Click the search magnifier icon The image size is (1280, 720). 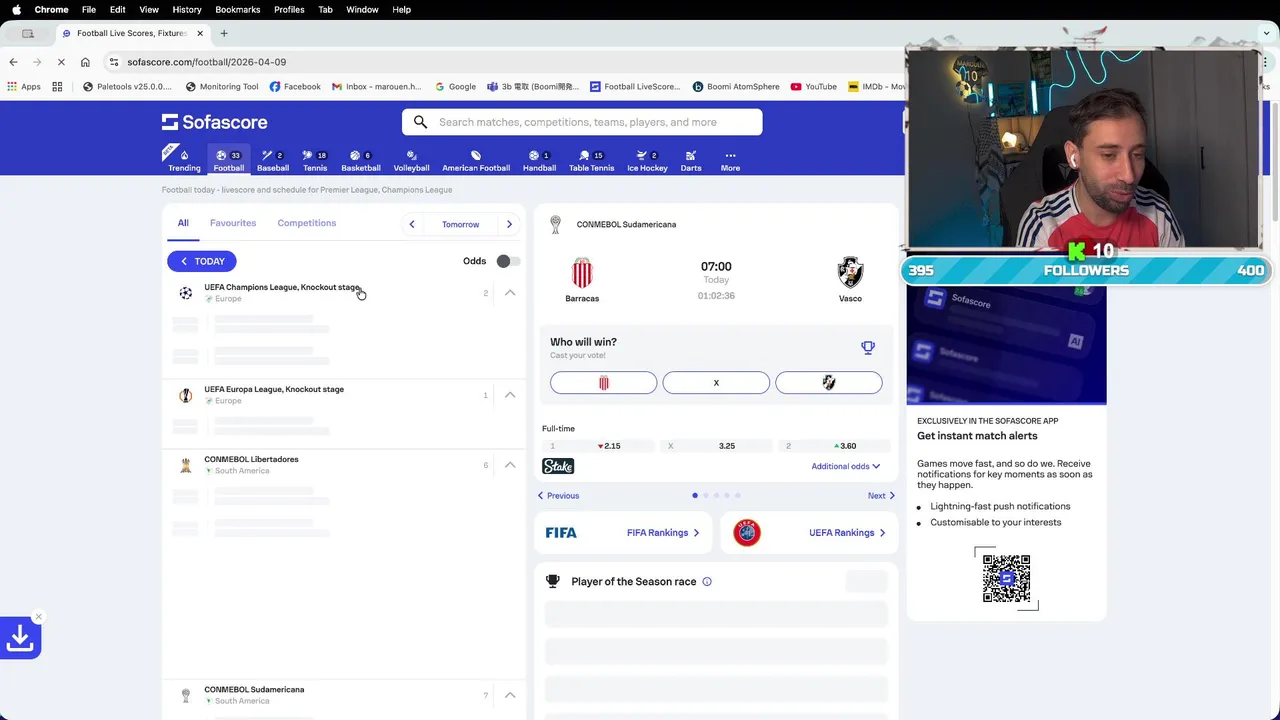coord(420,122)
